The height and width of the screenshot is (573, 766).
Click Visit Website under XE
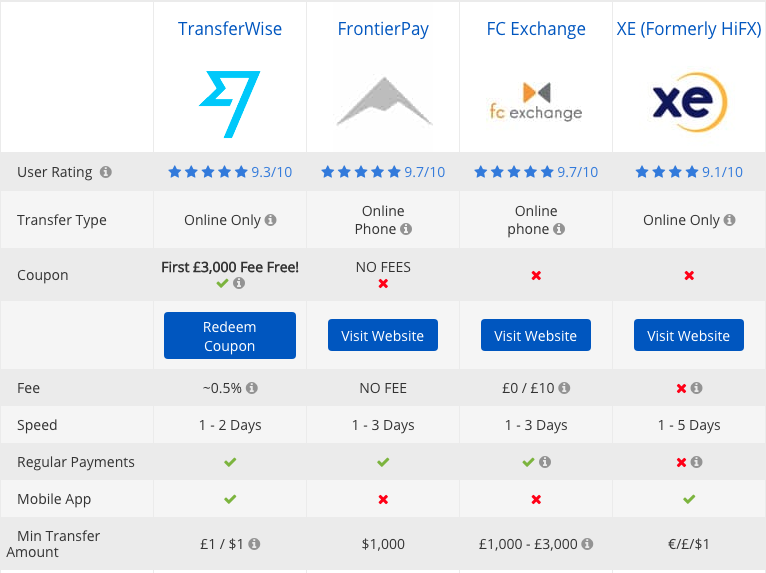(x=688, y=335)
